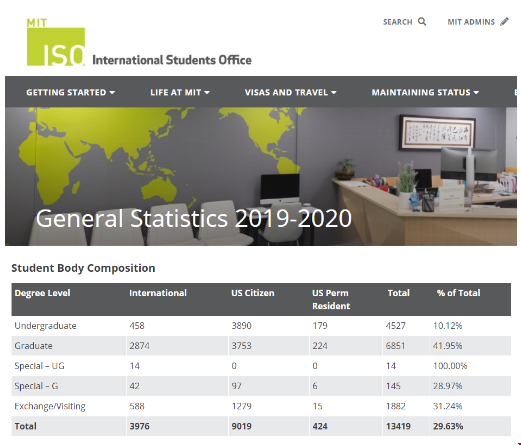Select the Graduate row label
521x445 pixels.
(x=33, y=346)
